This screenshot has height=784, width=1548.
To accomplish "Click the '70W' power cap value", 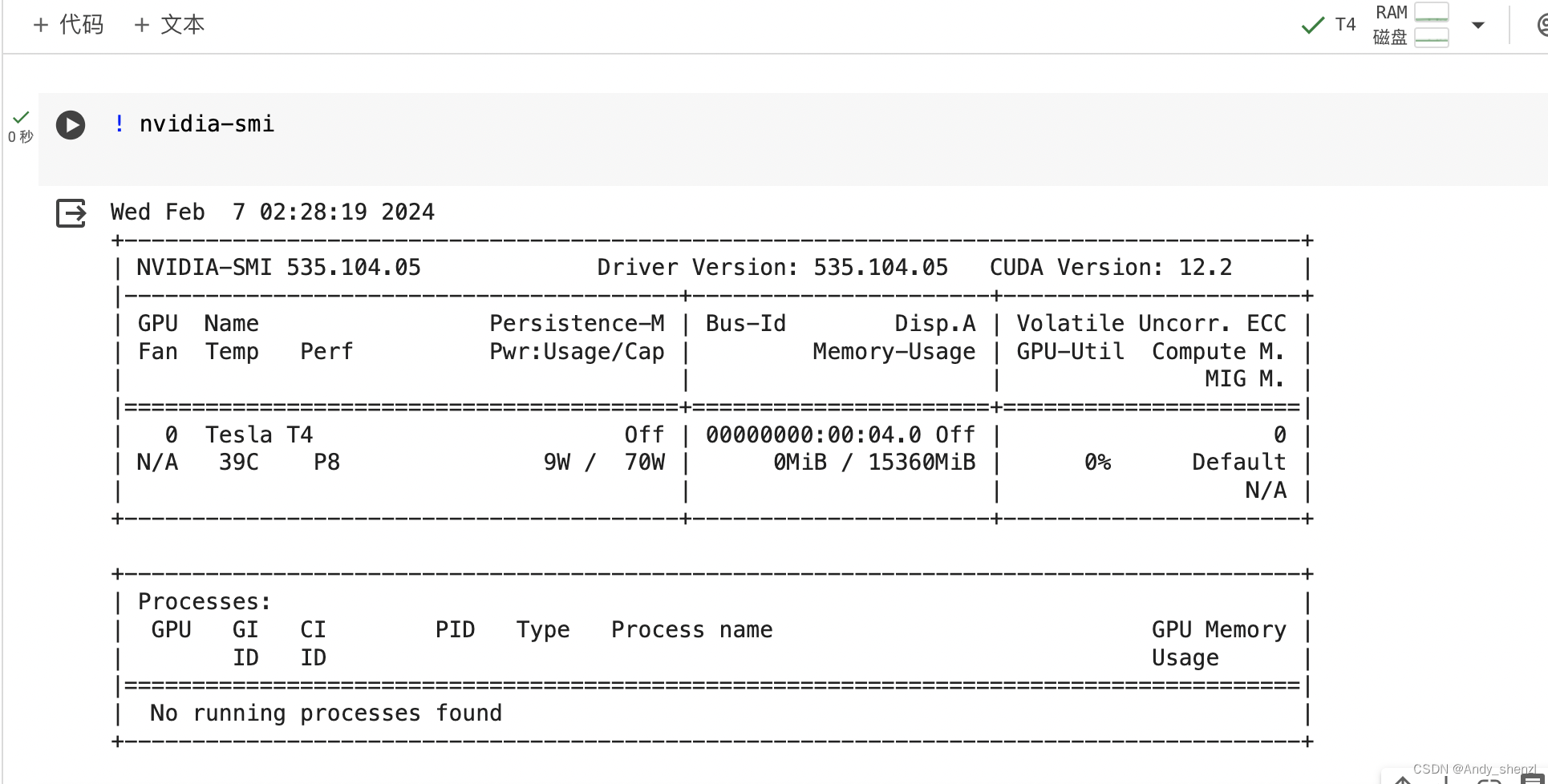I will click(645, 462).
